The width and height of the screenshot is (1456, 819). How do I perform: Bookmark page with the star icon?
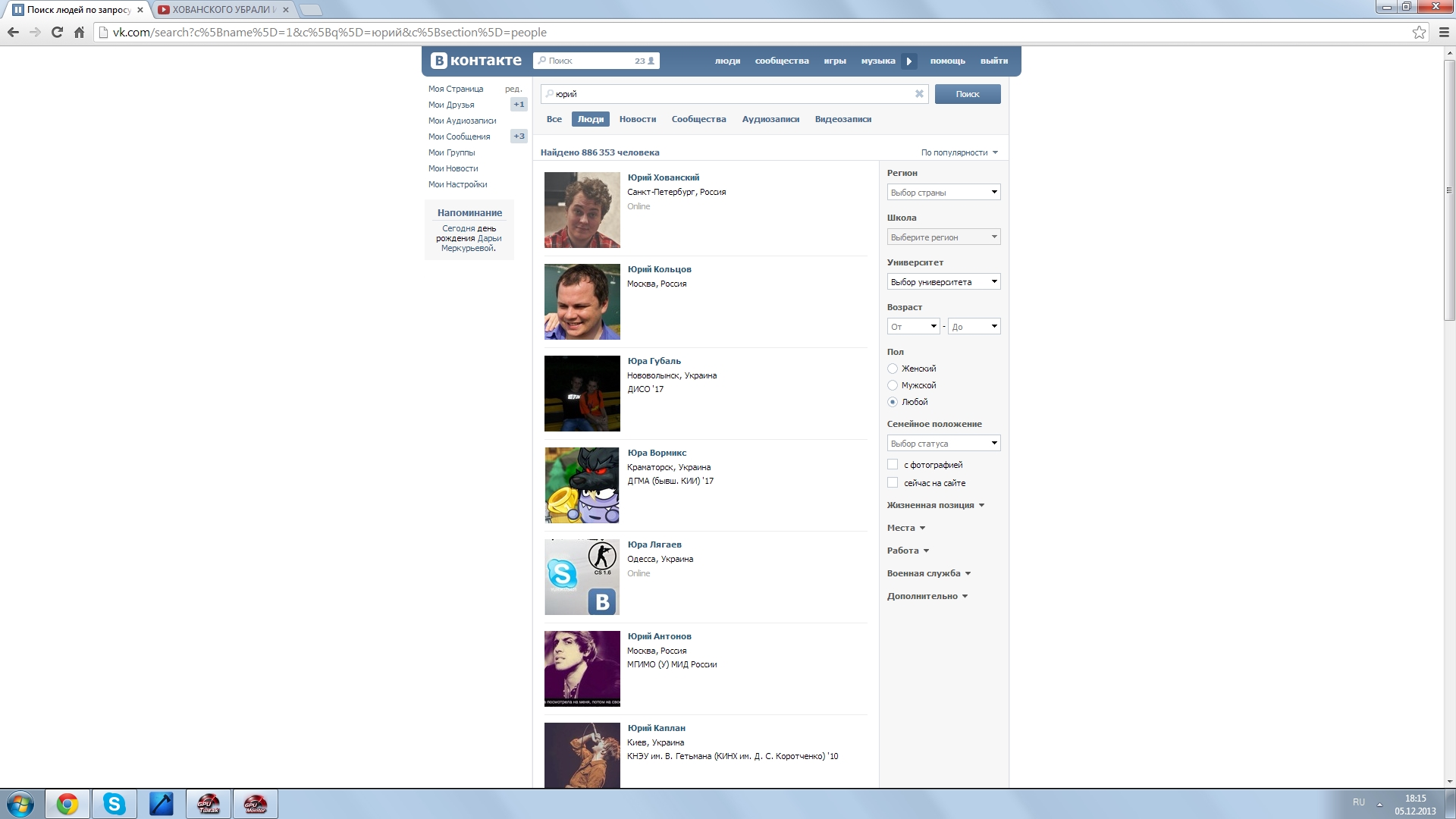(x=1419, y=32)
